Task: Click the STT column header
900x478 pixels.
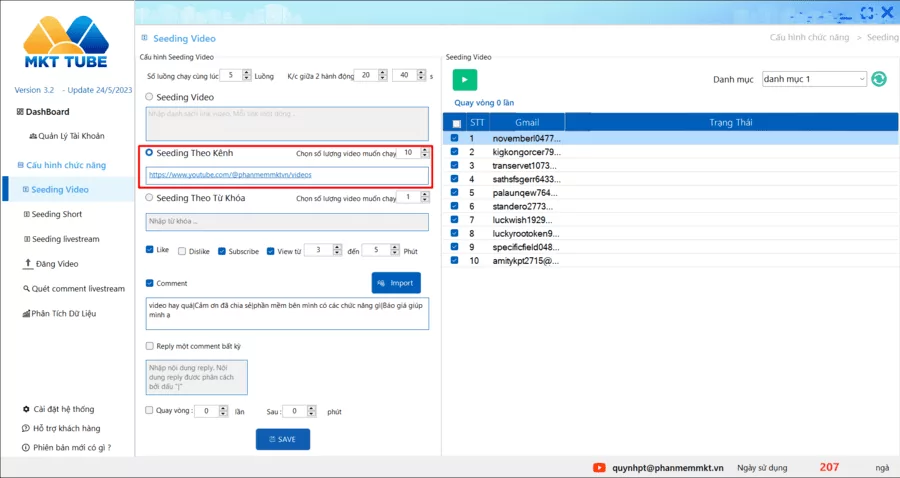Action: [477, 122]
